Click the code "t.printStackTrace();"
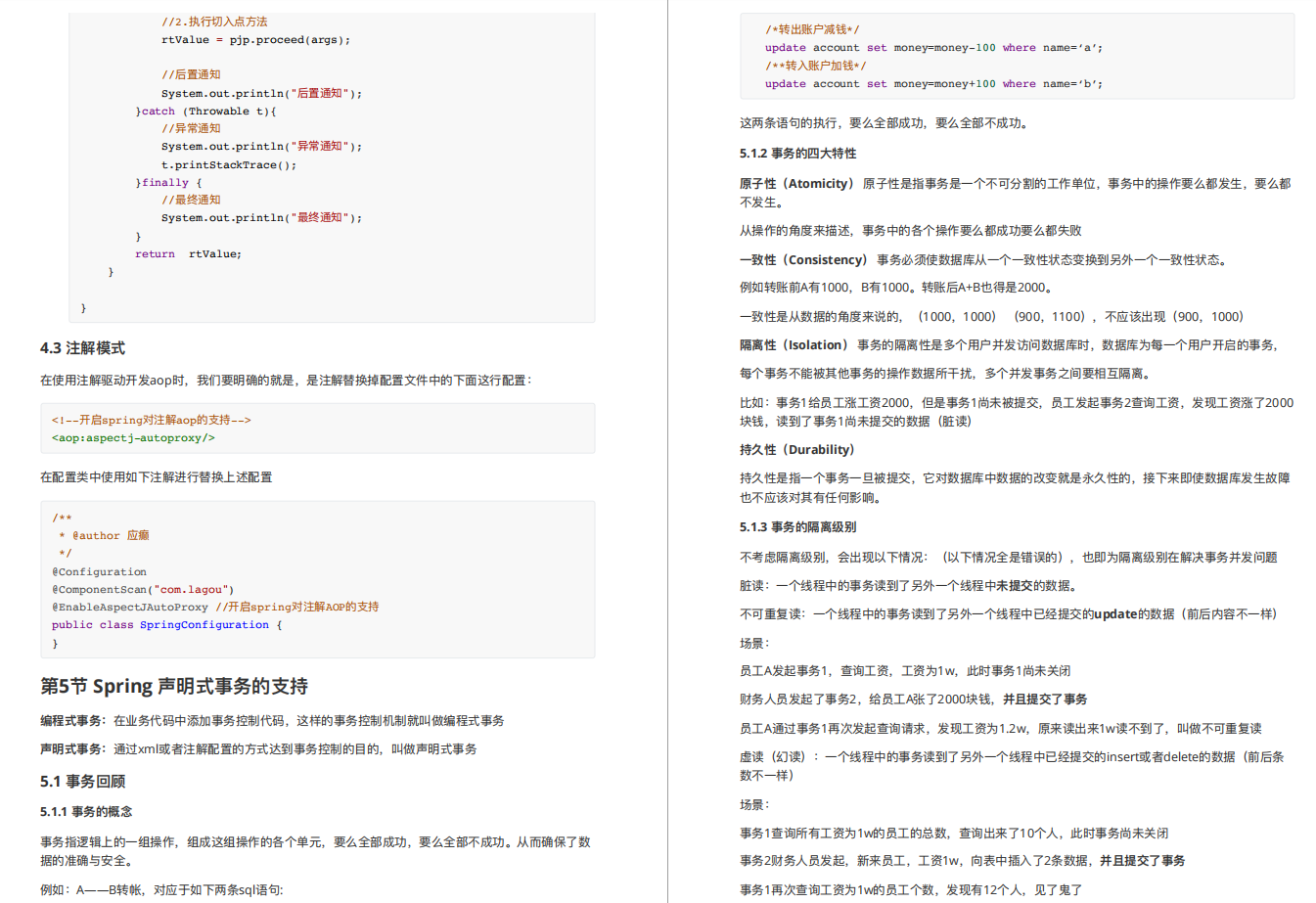This screenshot has height=903, width=1316. pyautogui.click(x=229, y=164)
